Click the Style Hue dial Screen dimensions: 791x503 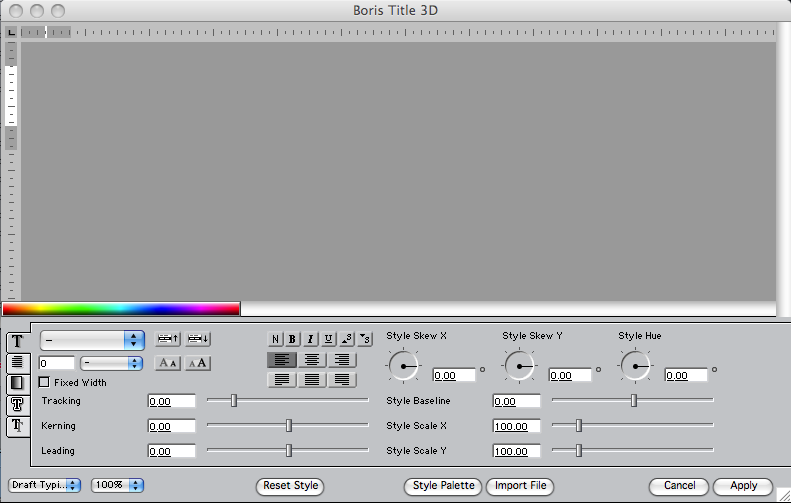pos(635,366)
